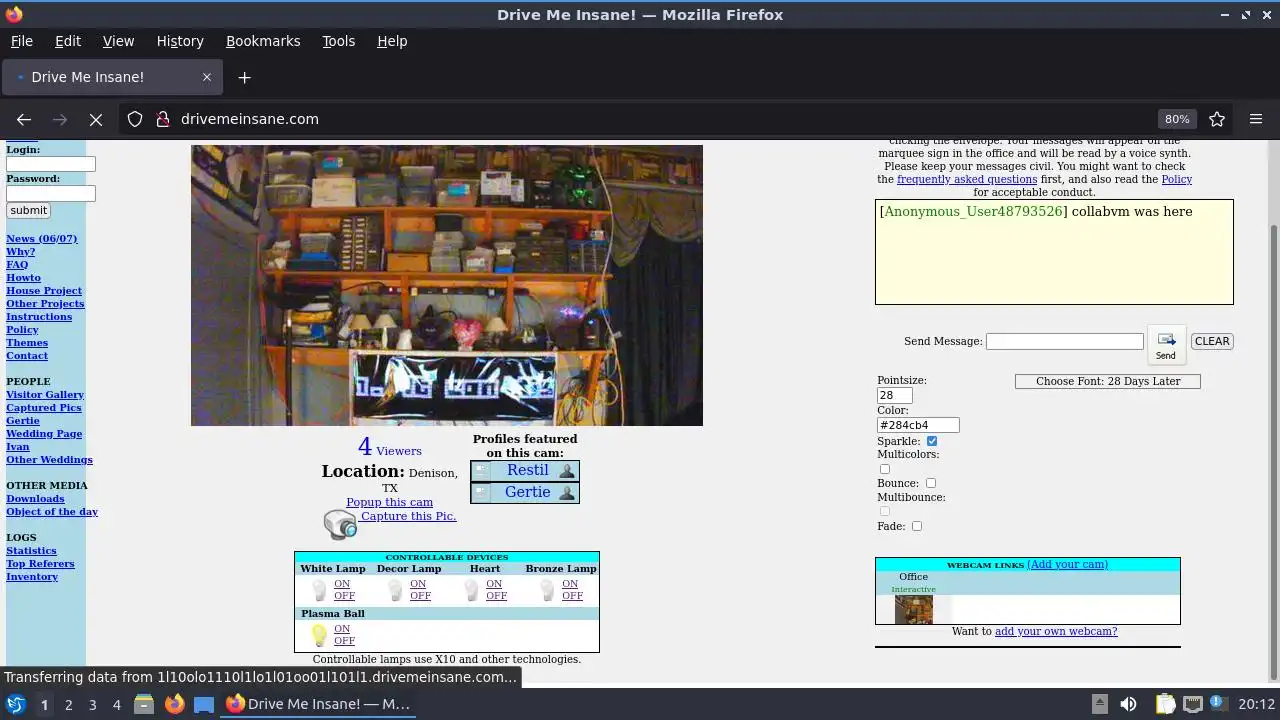Open the clipboard tray icon
The height and width of the screenshot is (720, 1280).
pyautogui.click(x=1165, y=704)
